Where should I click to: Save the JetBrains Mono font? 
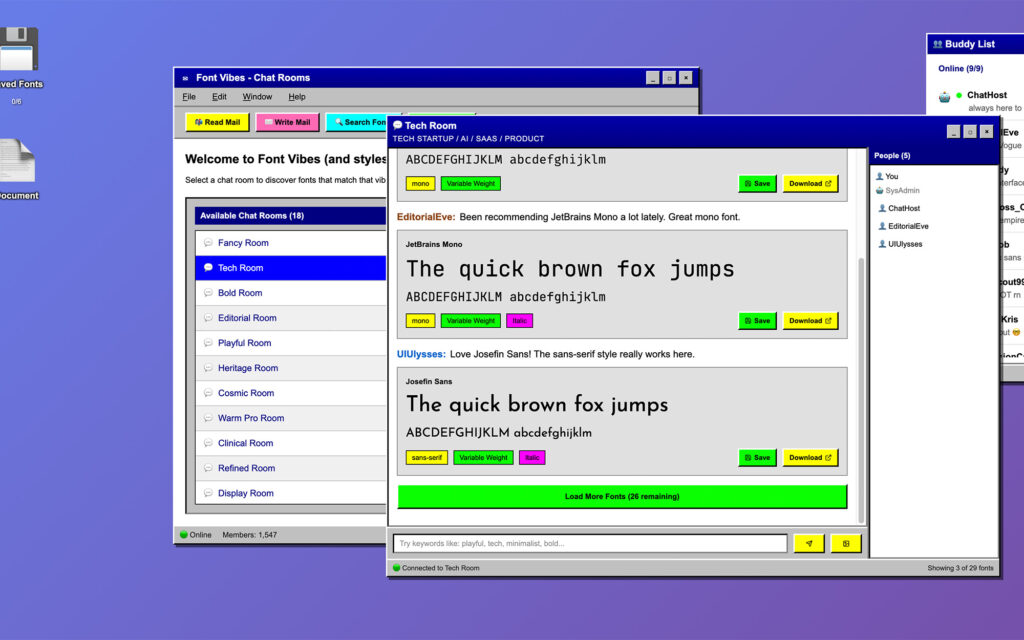pyautogui.click(x=757, y=321)
